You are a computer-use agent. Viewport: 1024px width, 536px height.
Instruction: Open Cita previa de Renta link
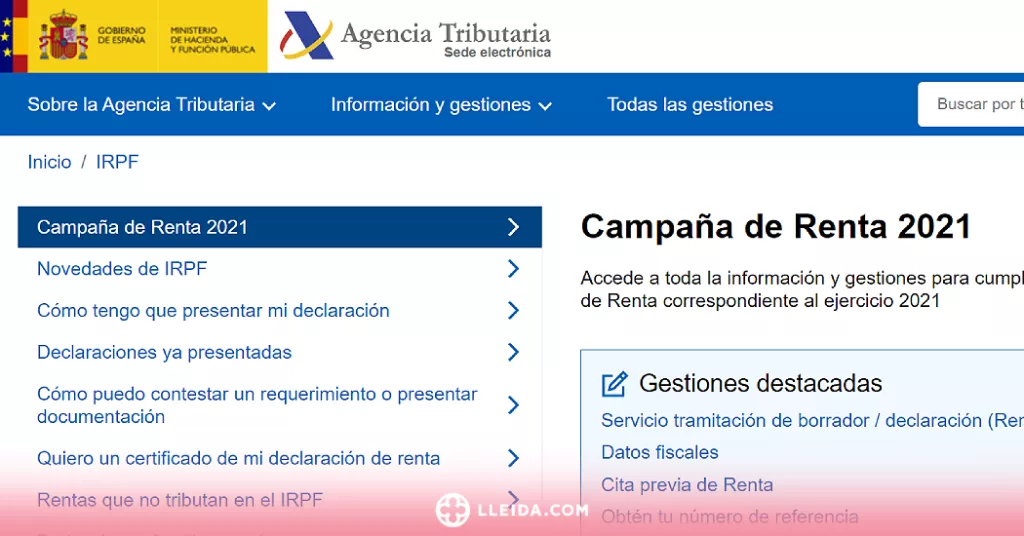click(687, 484)
